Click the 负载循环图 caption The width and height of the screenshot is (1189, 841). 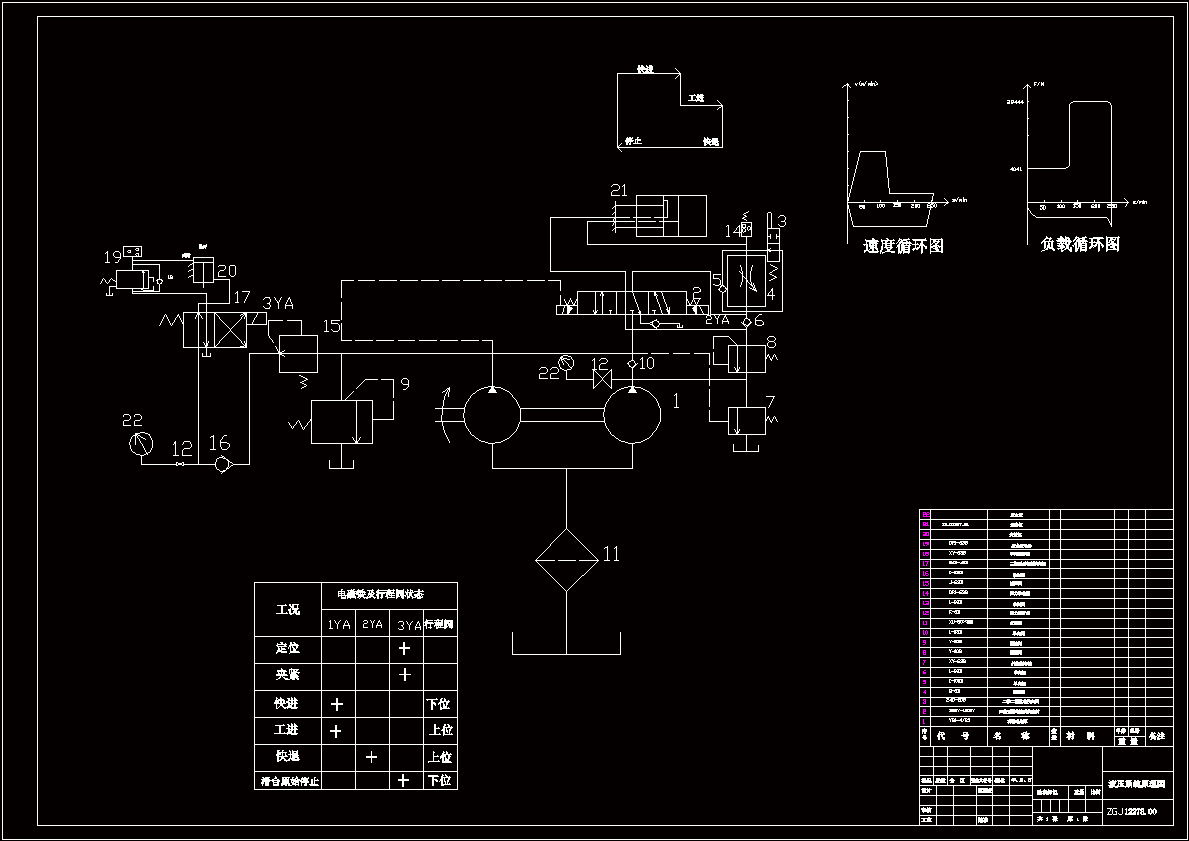pyautogui.click(x=1080, y=244)
